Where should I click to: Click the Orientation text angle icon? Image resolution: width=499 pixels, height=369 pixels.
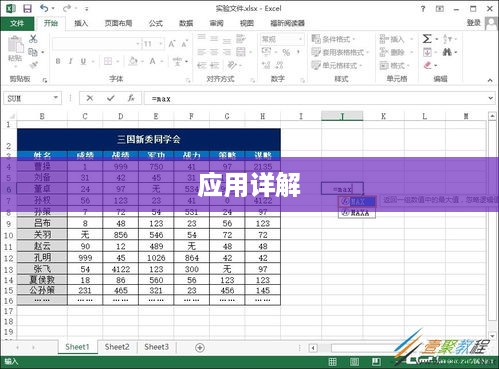tap(232, 65)
